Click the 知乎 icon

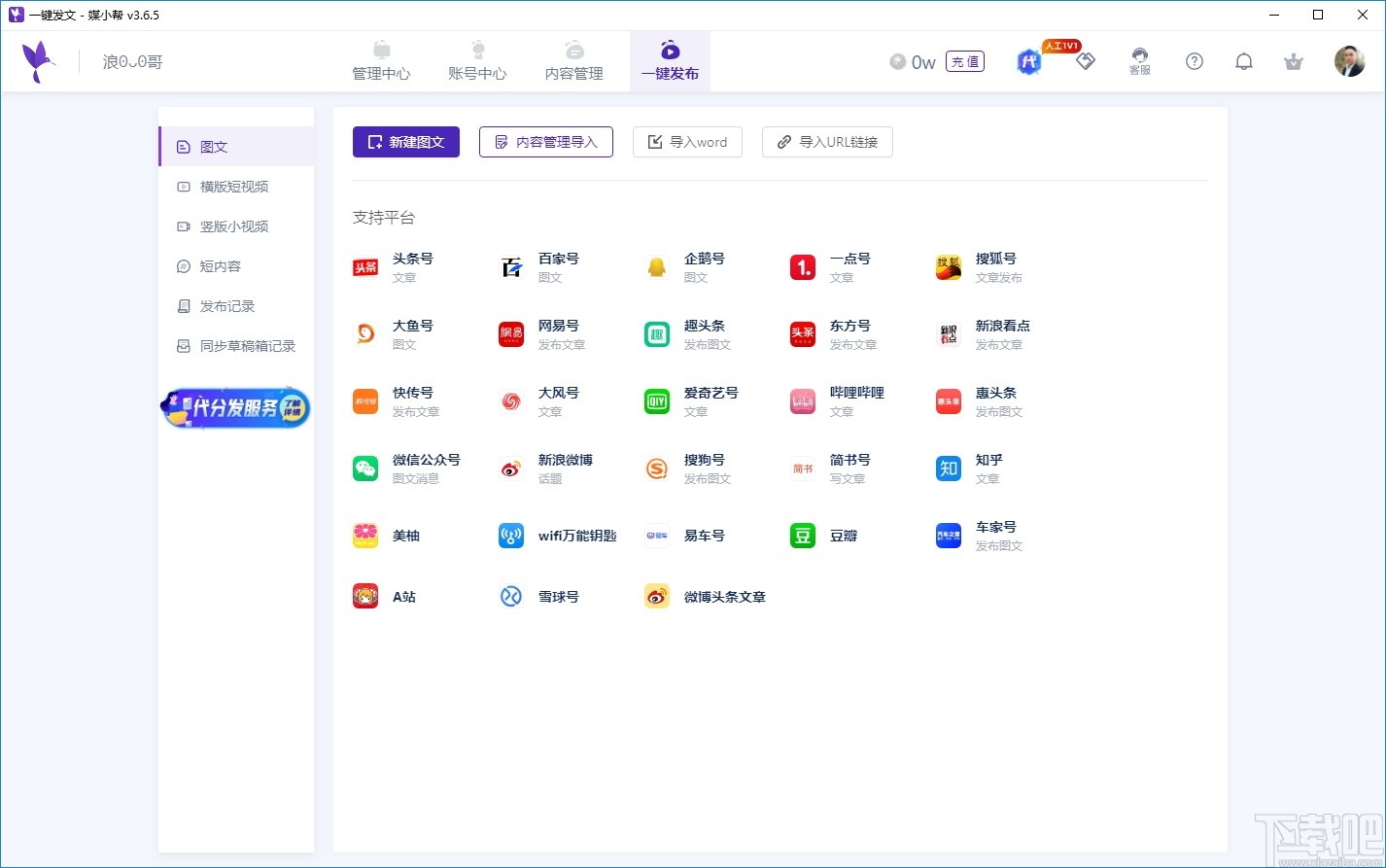coord(949,469)
